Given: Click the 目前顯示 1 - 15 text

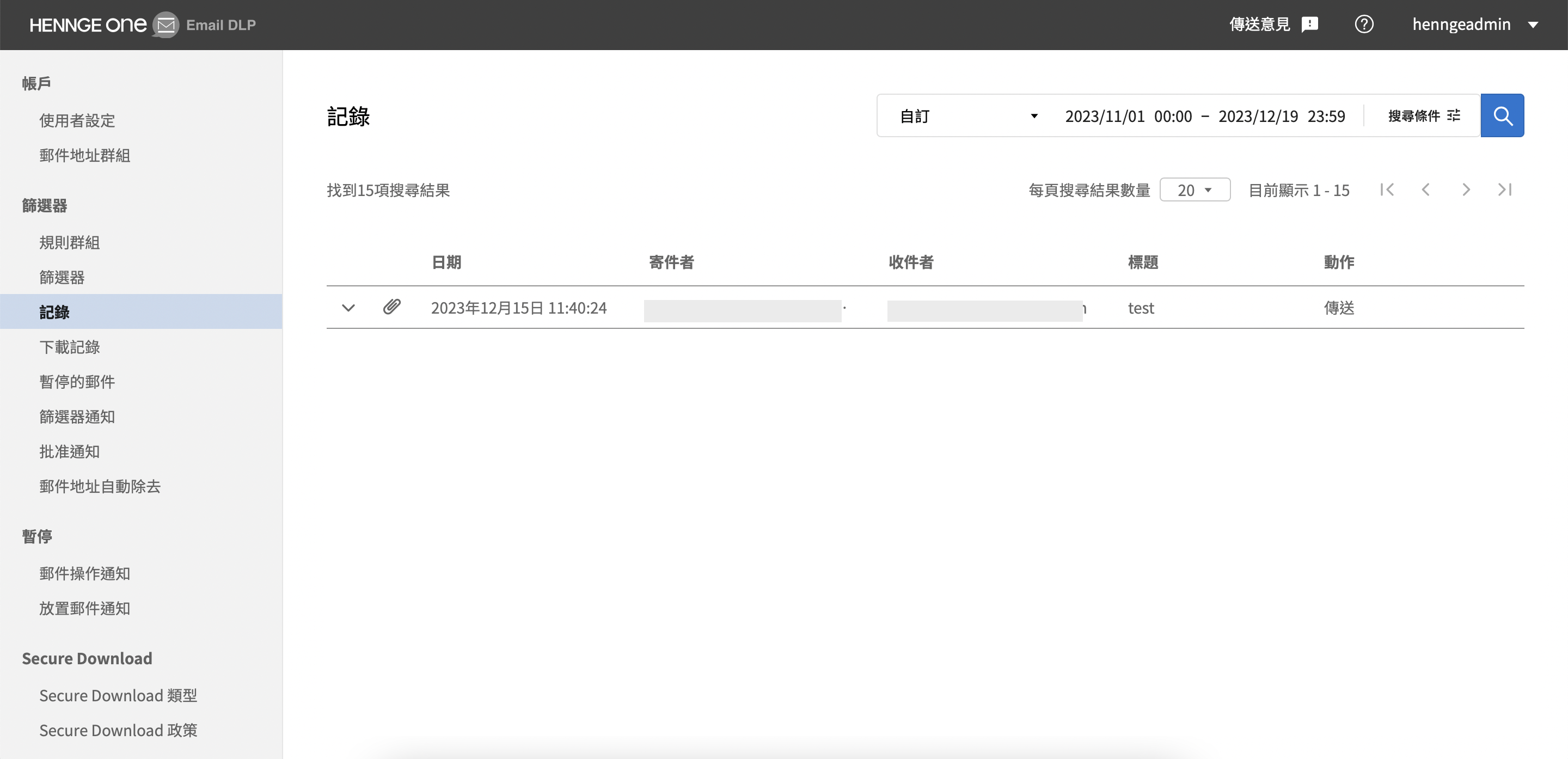Looking at the screenshot, I should point(1299,191).
